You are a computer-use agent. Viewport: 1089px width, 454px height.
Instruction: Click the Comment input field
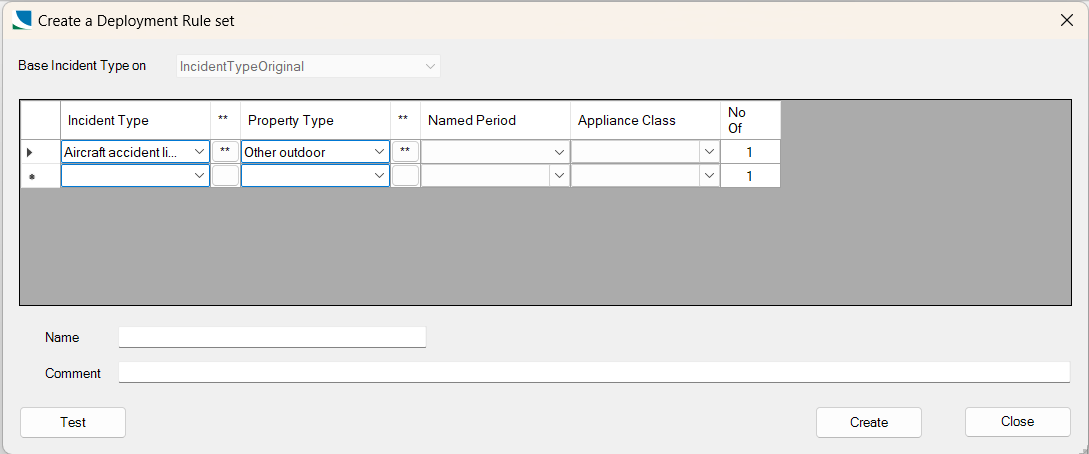[595, 373]
